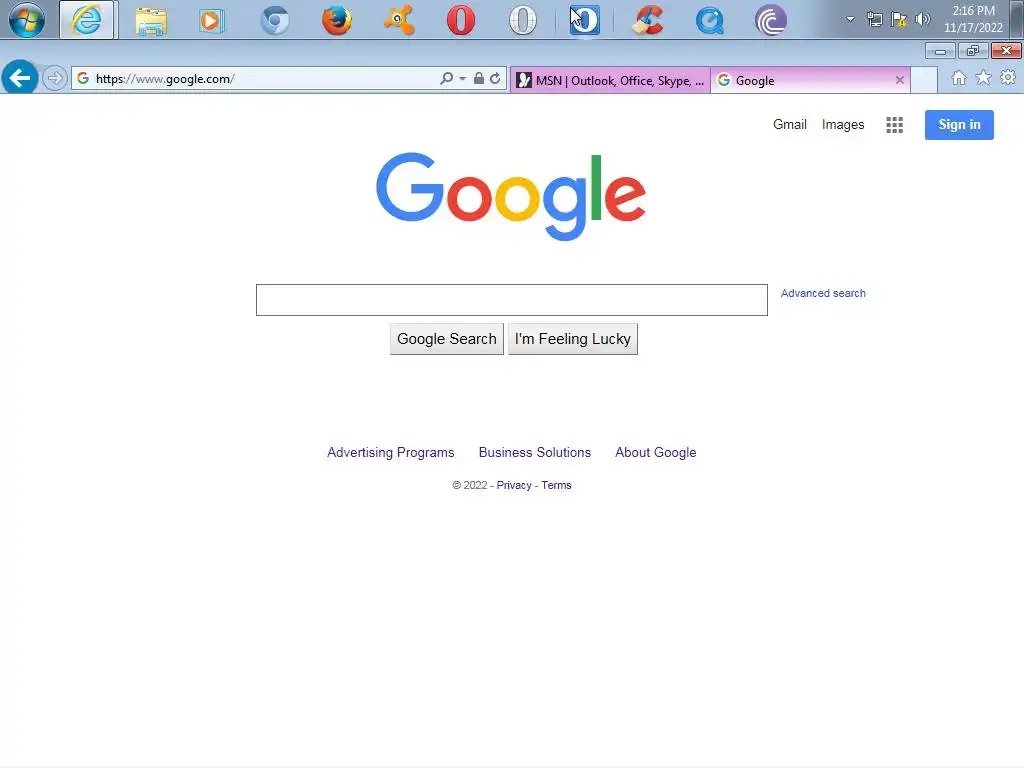Image resolution: width=1024 pixels, height=768 pixels.
Task: Minimize the Internet Explorer window
Action: (x=940, y=51)
